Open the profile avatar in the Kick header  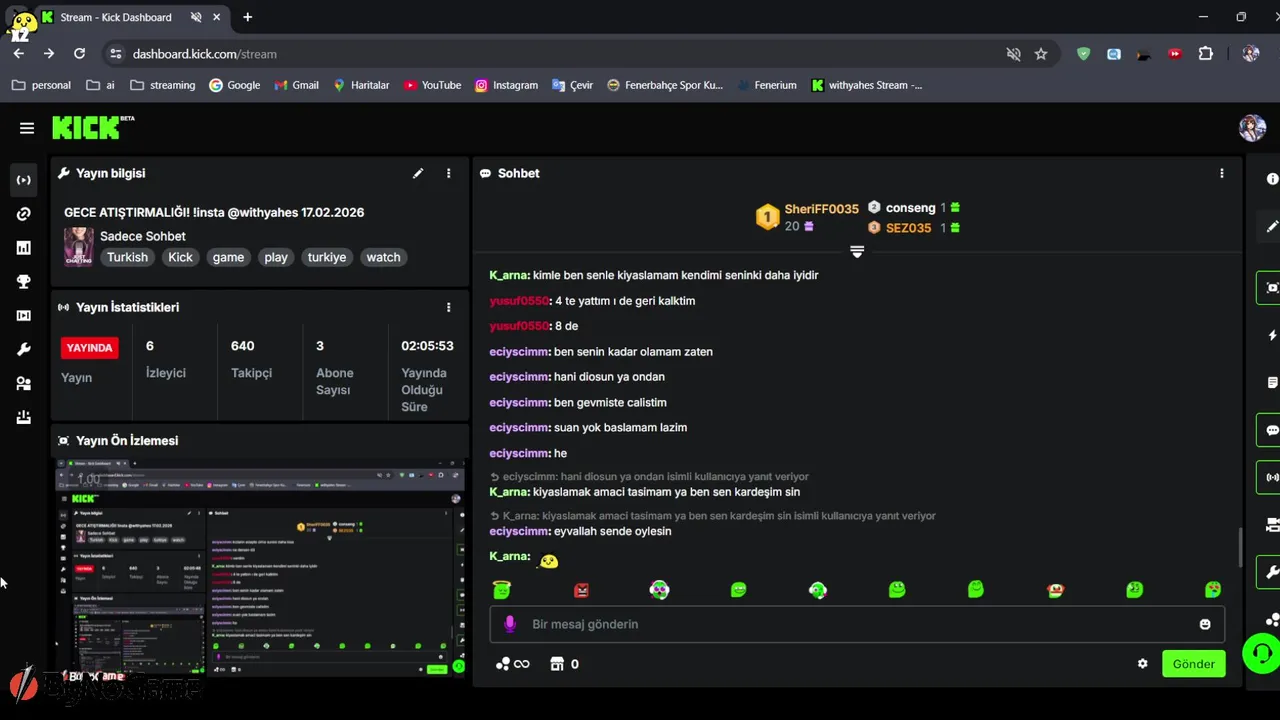tap(1252, 128)
